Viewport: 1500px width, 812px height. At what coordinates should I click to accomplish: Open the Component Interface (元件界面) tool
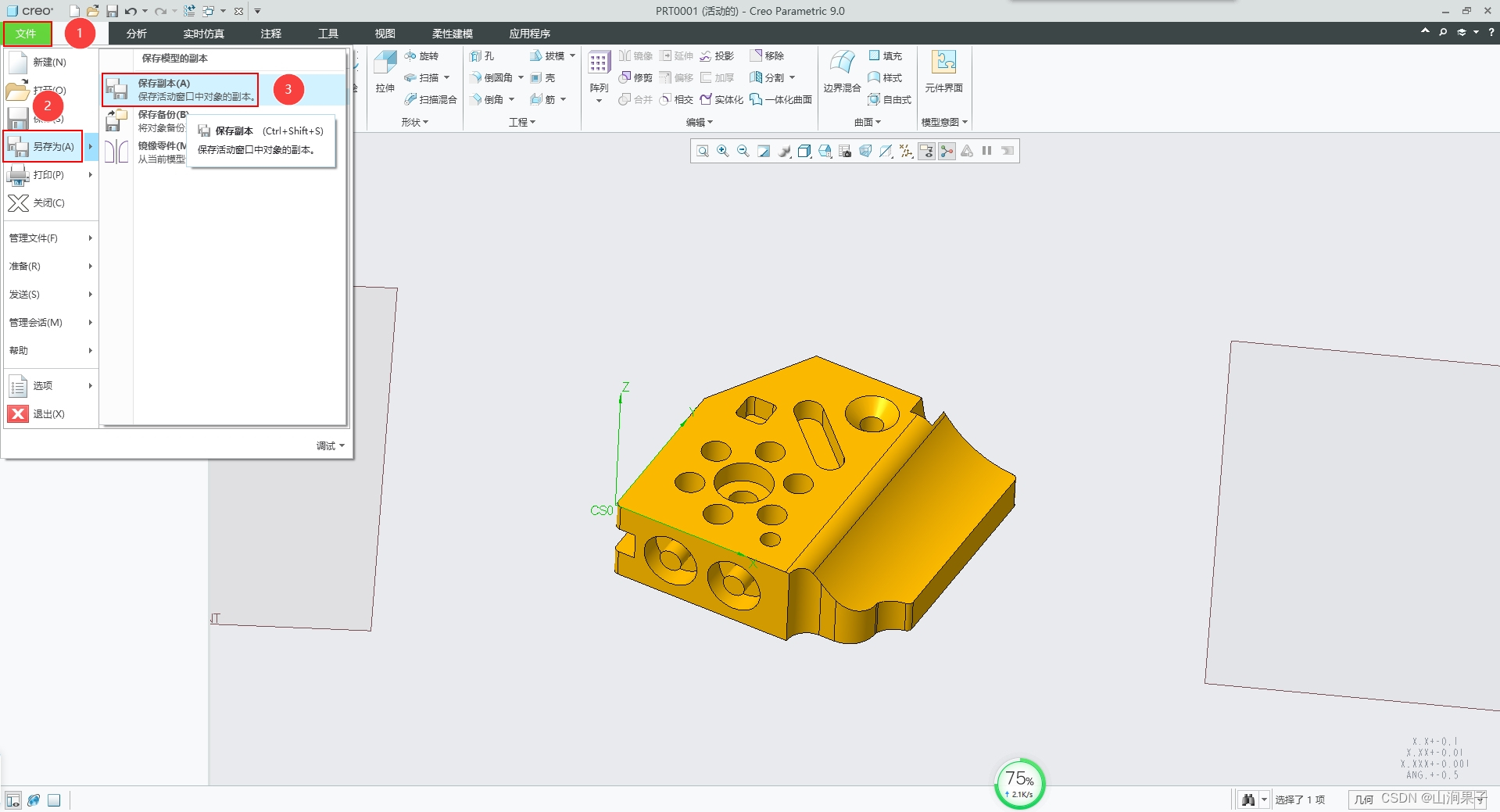tap(943, 64)
